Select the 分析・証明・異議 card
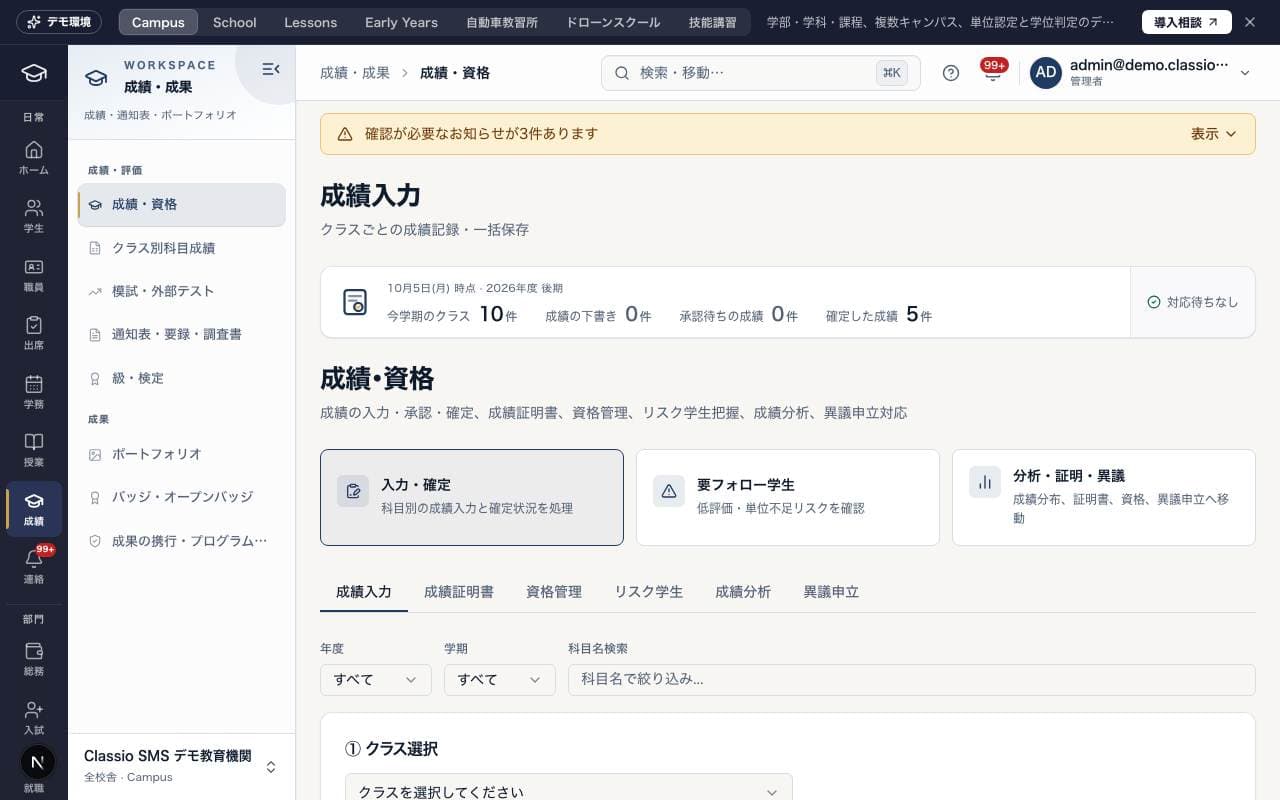1280x800 pixels. pyautogui.click(x=1104, y=497)
